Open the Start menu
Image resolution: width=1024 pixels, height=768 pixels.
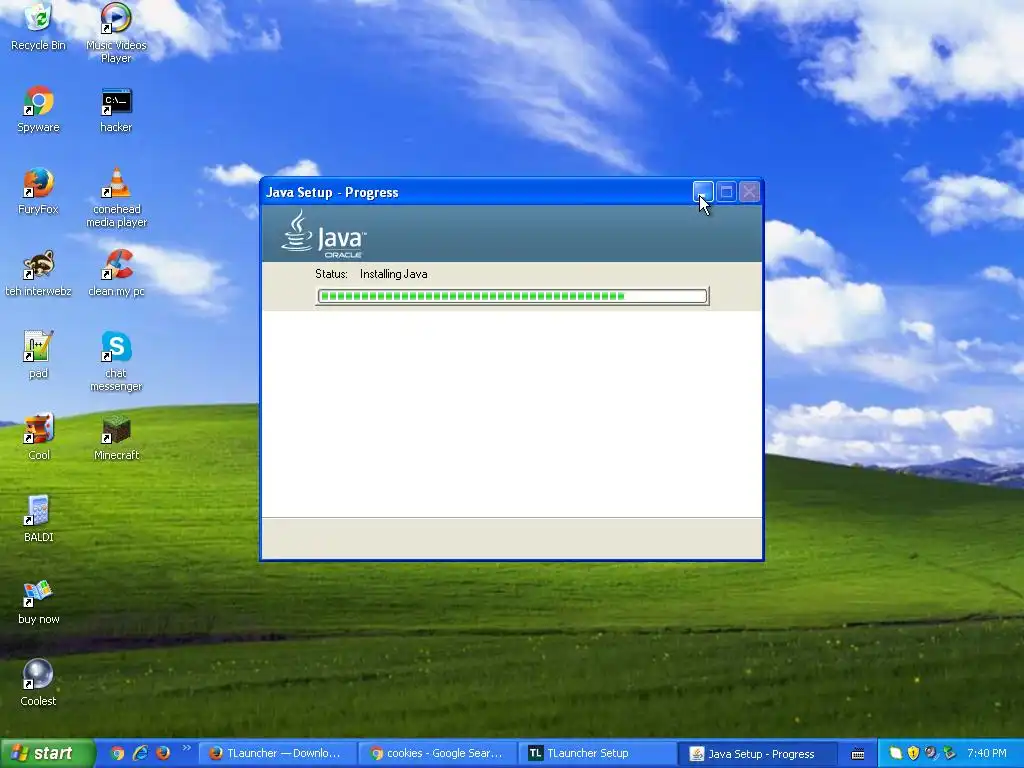[x=47, y=753]
